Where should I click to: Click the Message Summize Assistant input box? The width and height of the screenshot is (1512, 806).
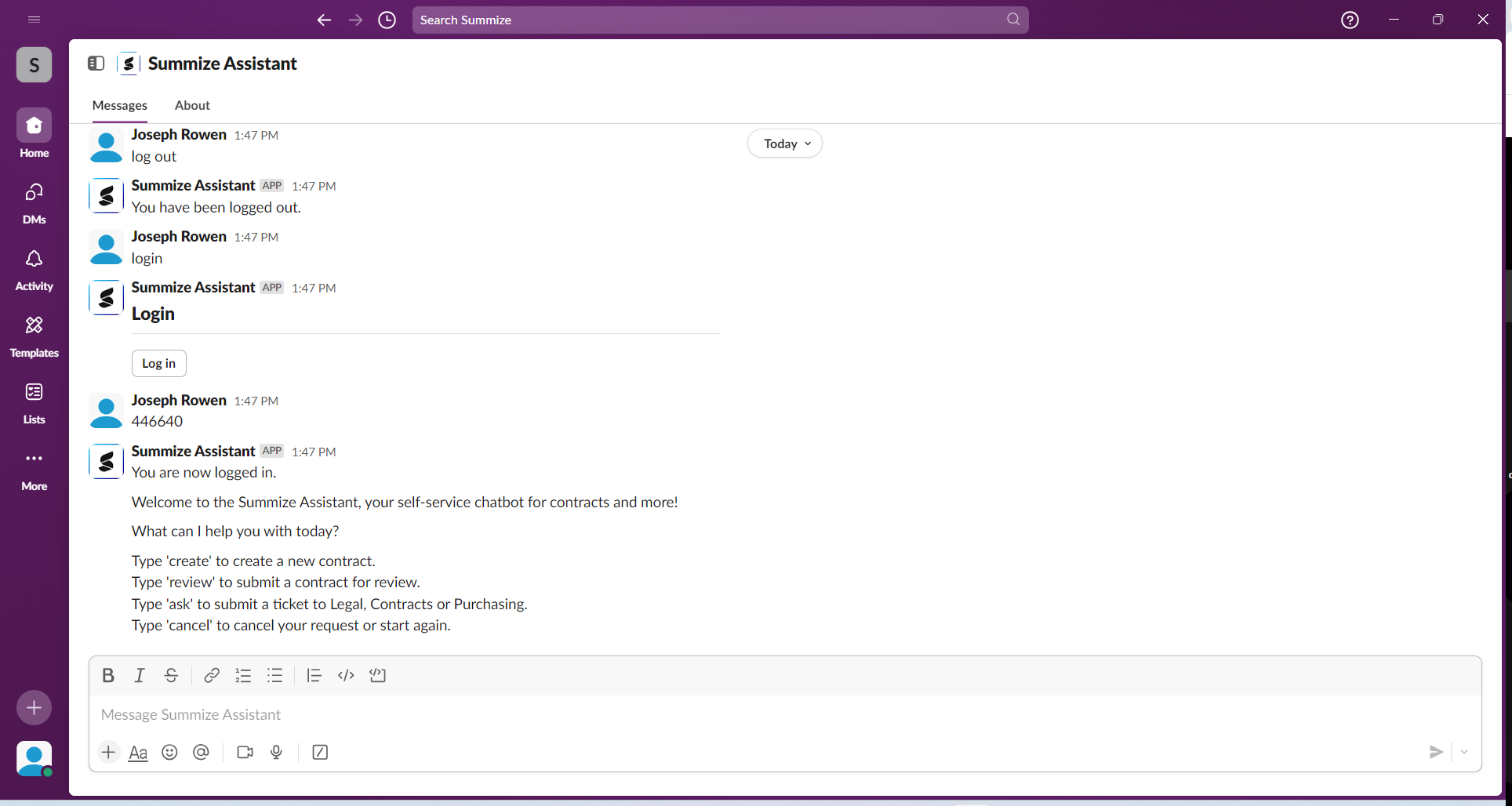tap(785, 715)
